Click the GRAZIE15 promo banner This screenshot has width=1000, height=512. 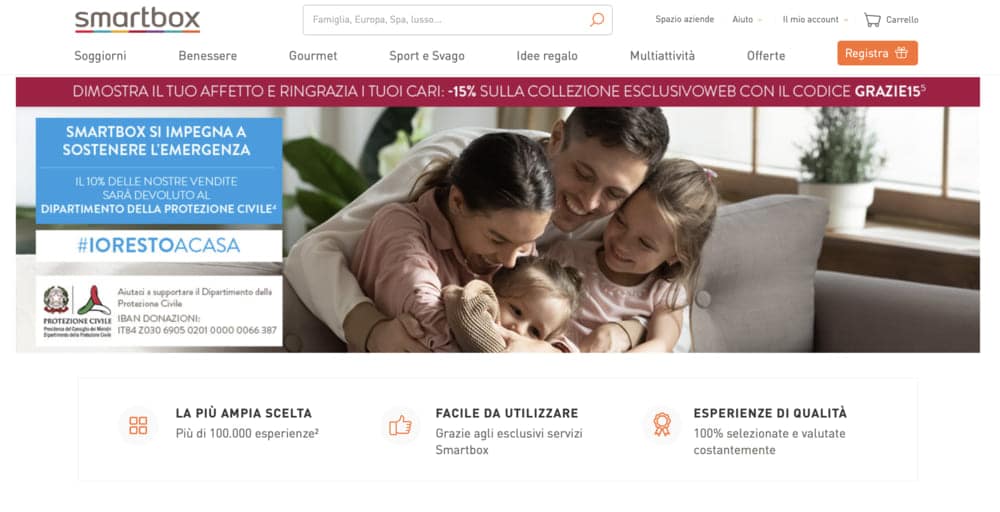(x=497, y=92)
